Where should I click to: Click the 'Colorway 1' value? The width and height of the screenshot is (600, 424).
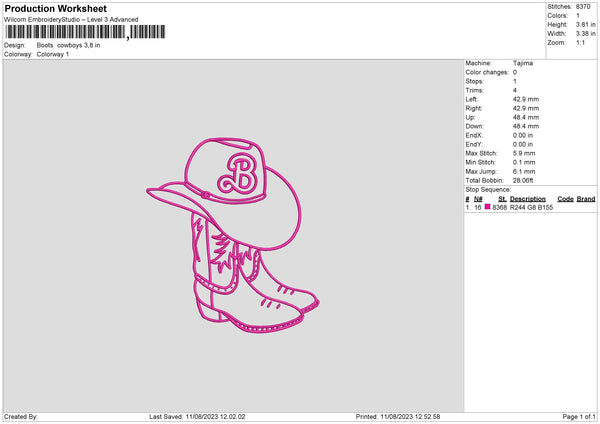click(53, 54)
